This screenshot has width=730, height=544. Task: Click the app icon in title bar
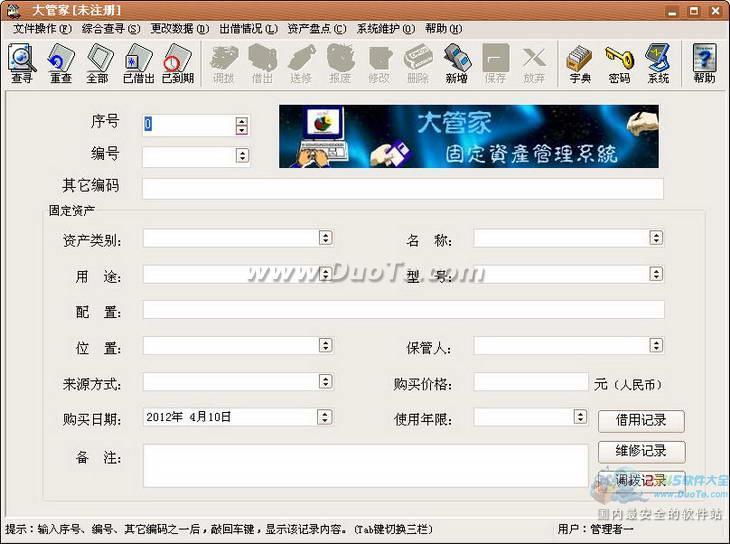[14, 10]
